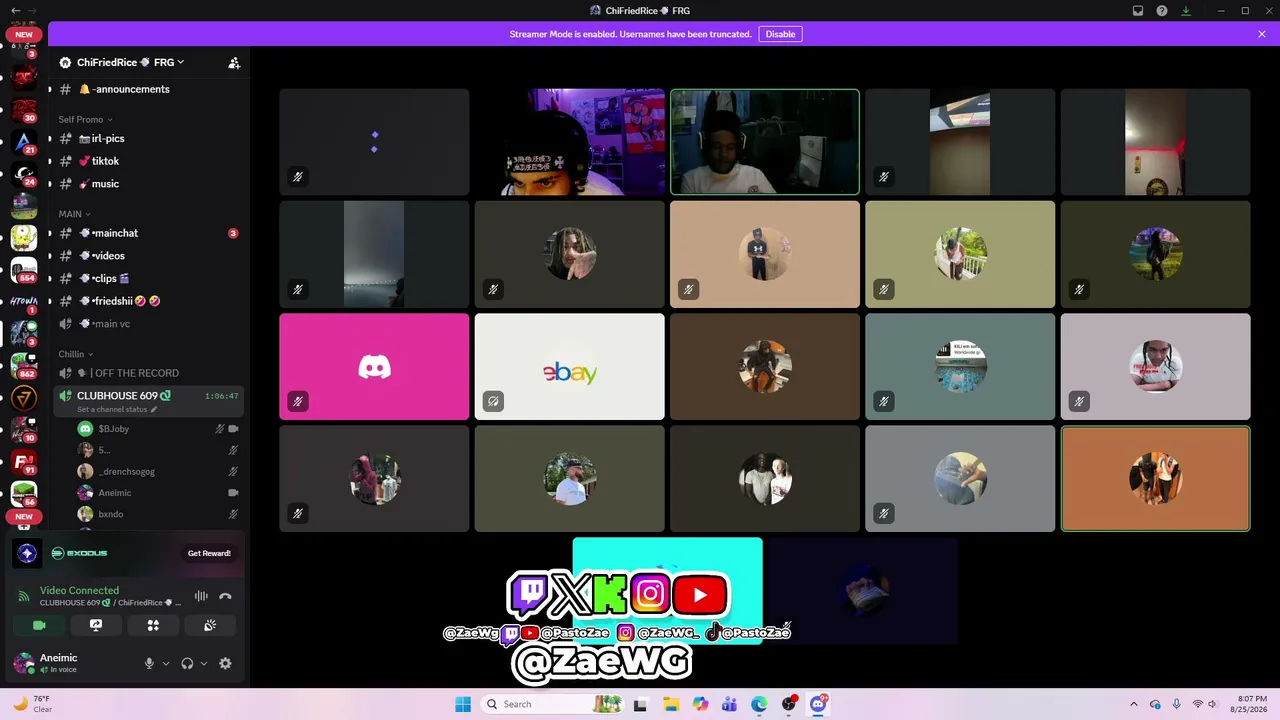Collapse the Self Promo category

pos(85,119)
